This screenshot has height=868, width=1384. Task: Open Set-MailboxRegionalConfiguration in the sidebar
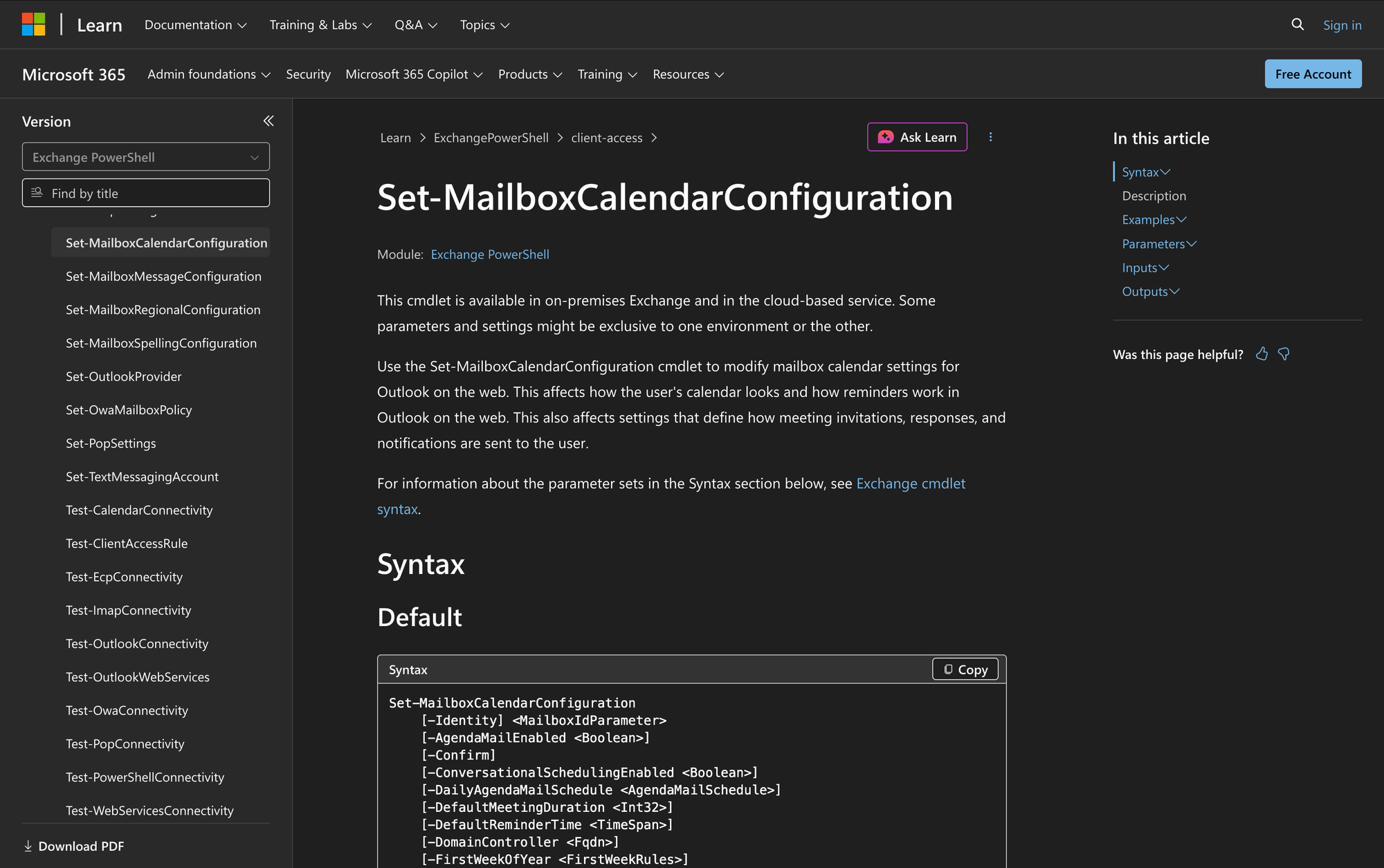click(x=163, y=309)
